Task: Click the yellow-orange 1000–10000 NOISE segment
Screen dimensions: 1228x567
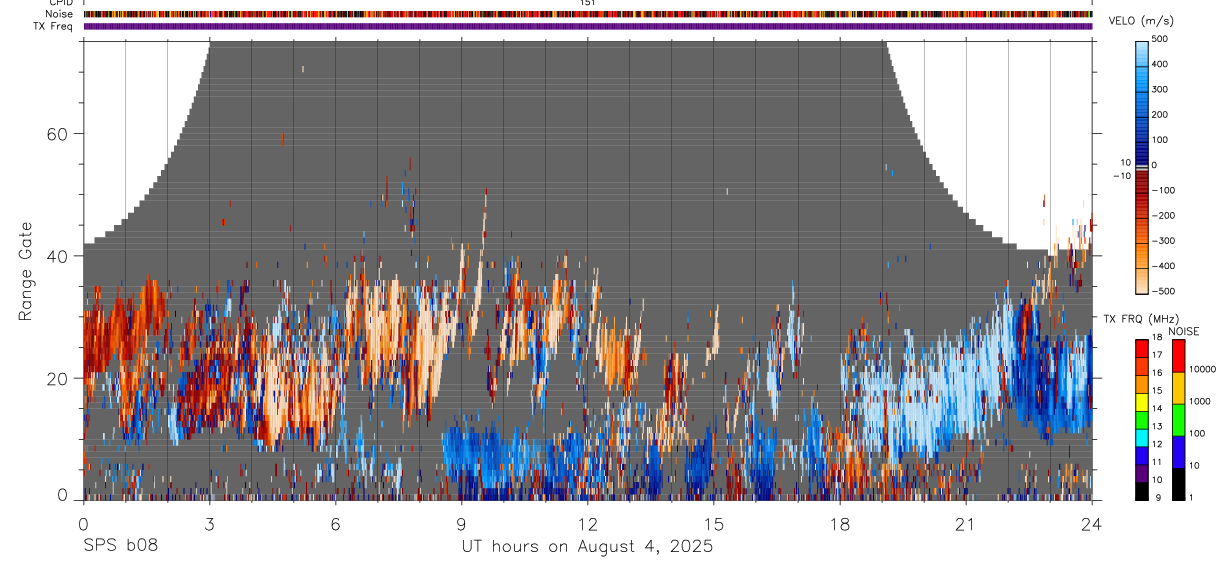Action: 1178,387
